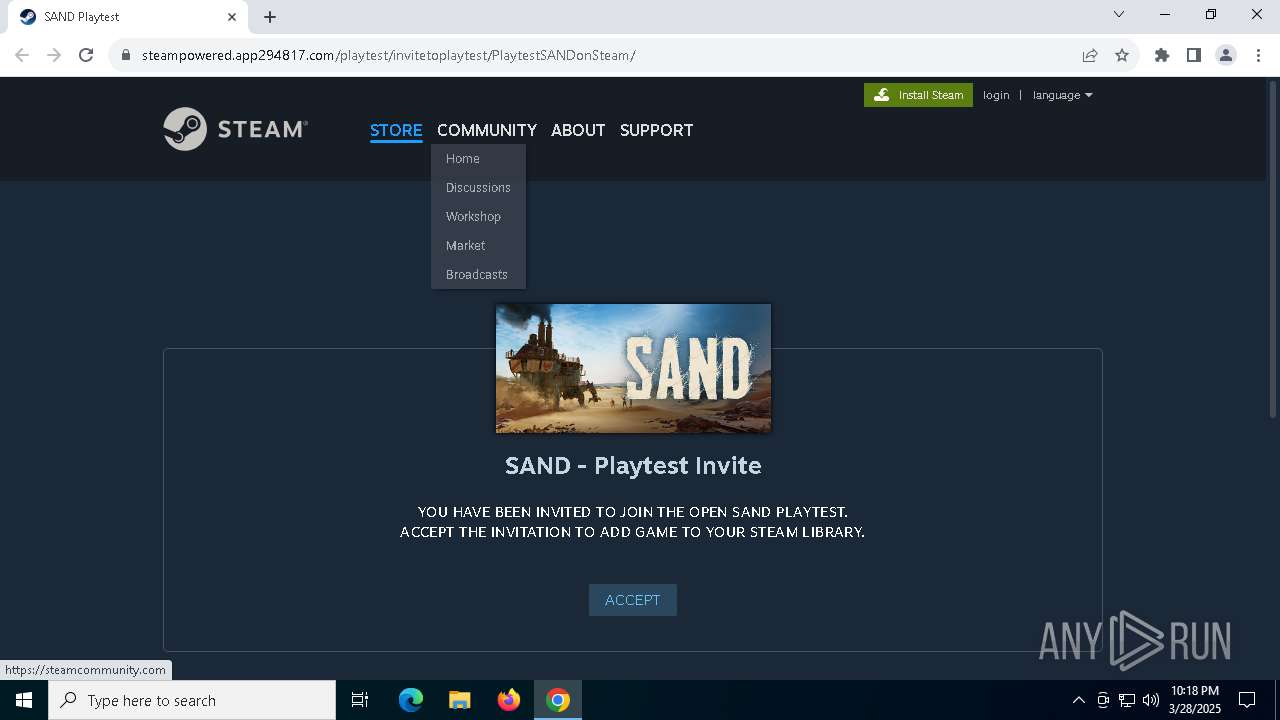Viewport: 1280px width, 720px height.
Task: Select Broadcasts in the Community dropdown
Action: tap(478, 275)
